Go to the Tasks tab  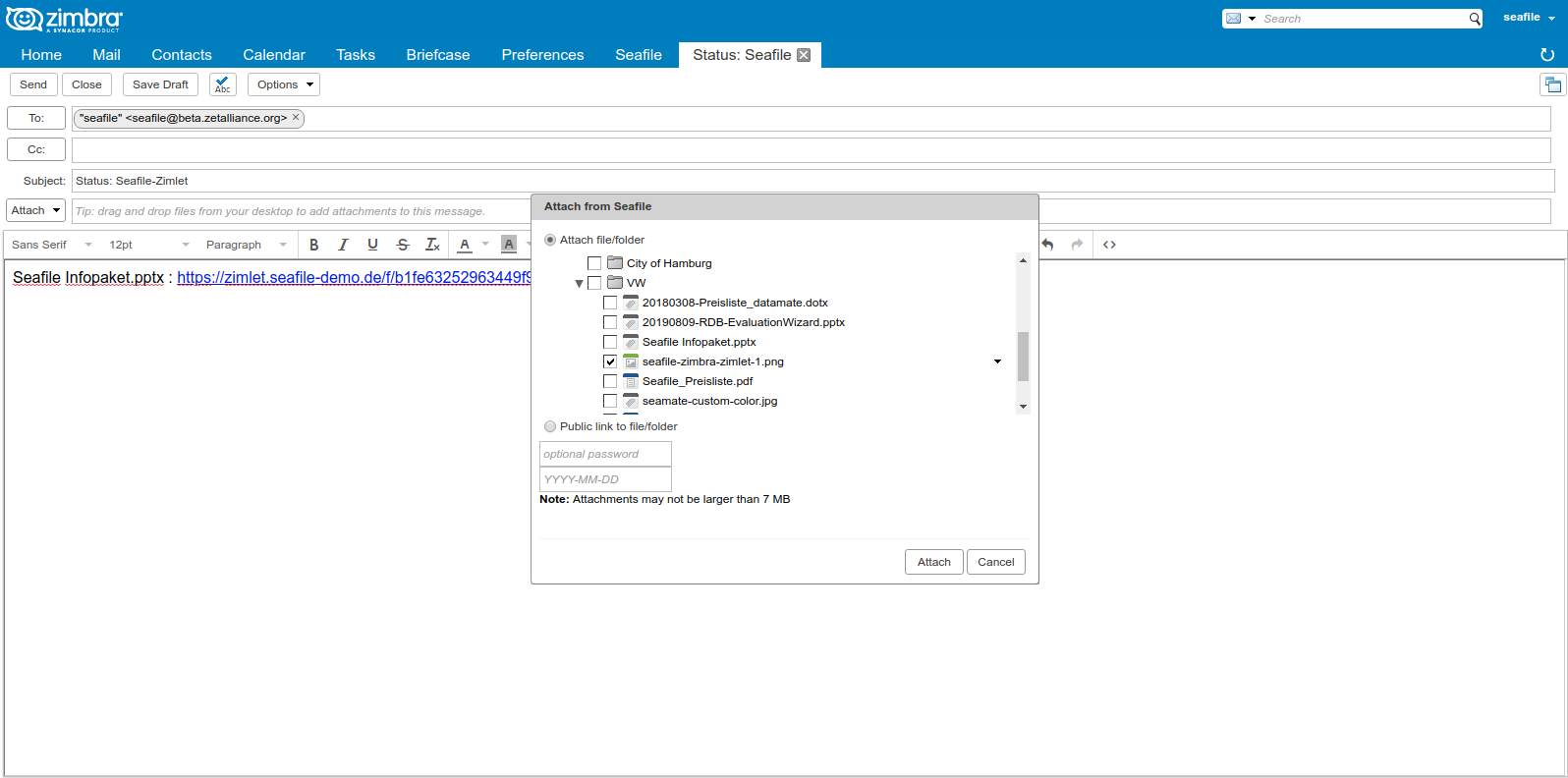[356, 55]
